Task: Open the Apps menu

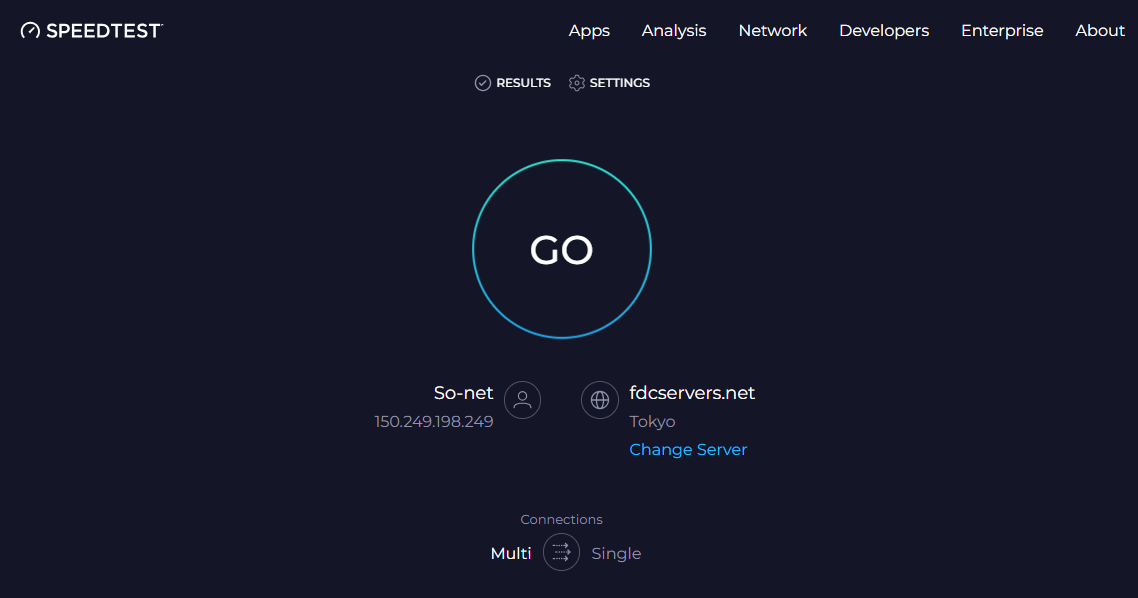Action: 589,31
